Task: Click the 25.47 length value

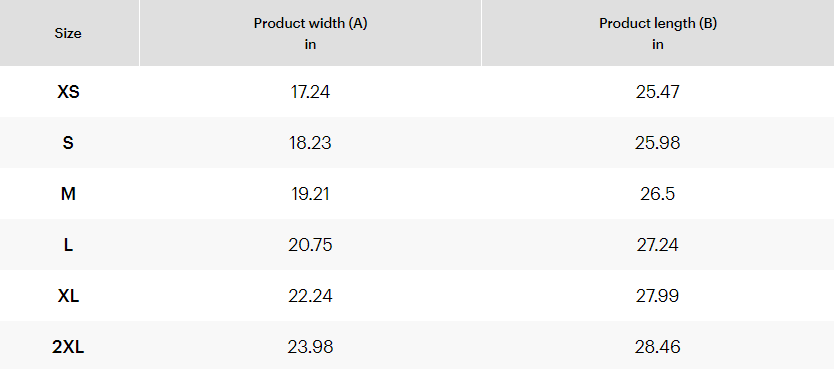Action: (x=658, y=92)
